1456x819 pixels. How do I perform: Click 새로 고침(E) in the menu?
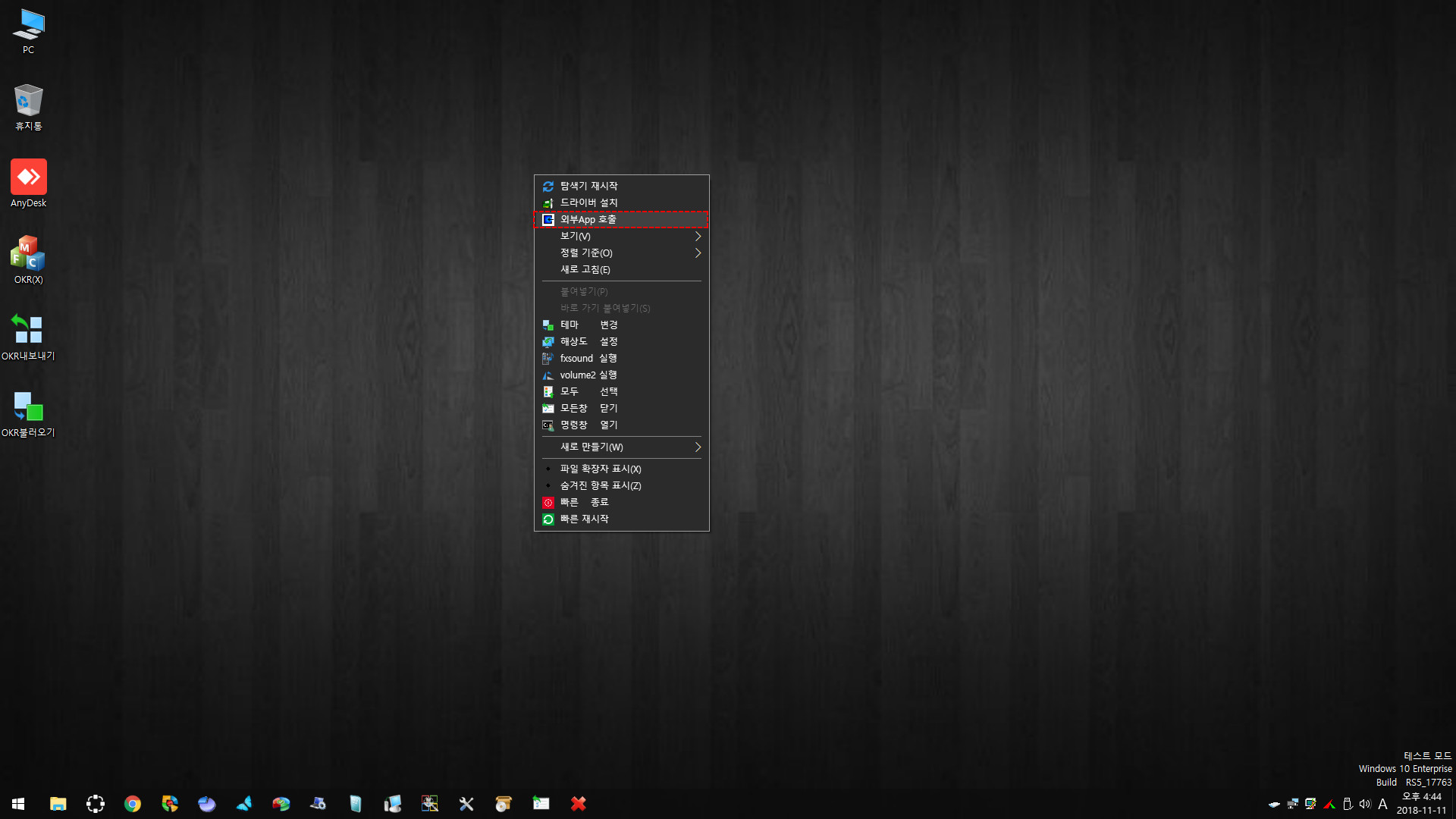pyautogui.click(x=621, y=269)
